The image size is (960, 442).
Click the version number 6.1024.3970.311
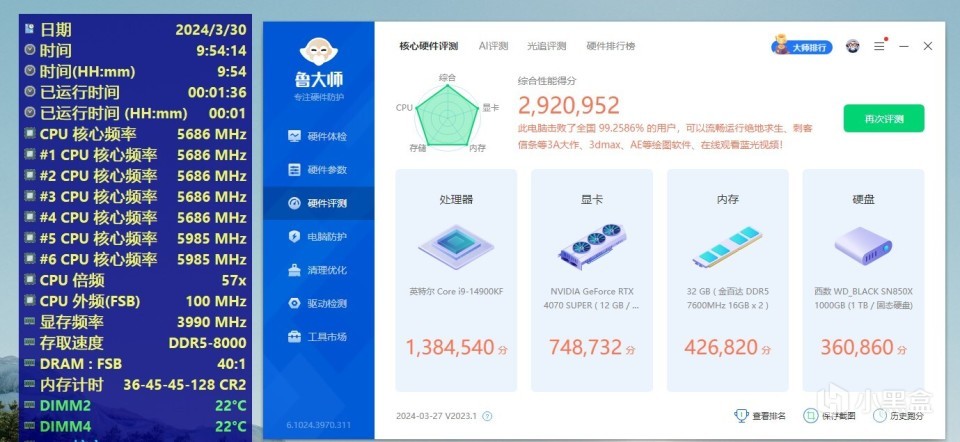[x=318, y=425]
